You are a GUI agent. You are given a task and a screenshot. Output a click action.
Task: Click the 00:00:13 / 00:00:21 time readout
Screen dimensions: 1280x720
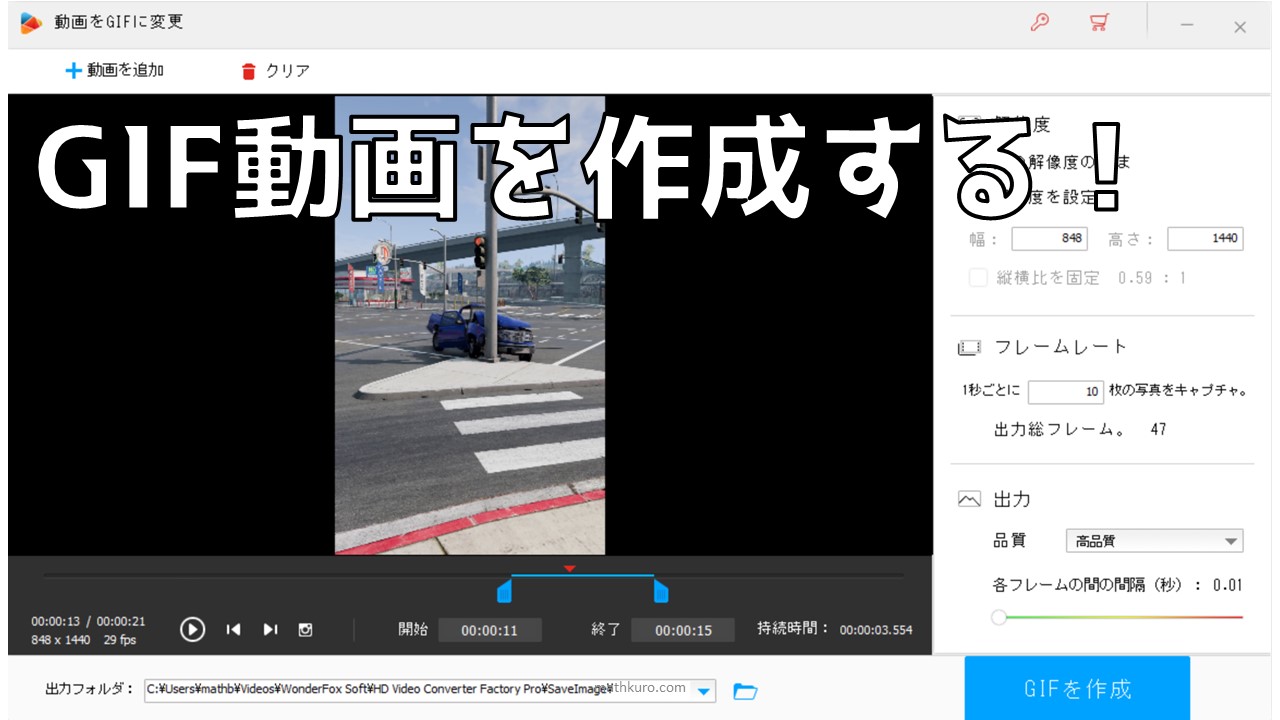coord(88,621)
